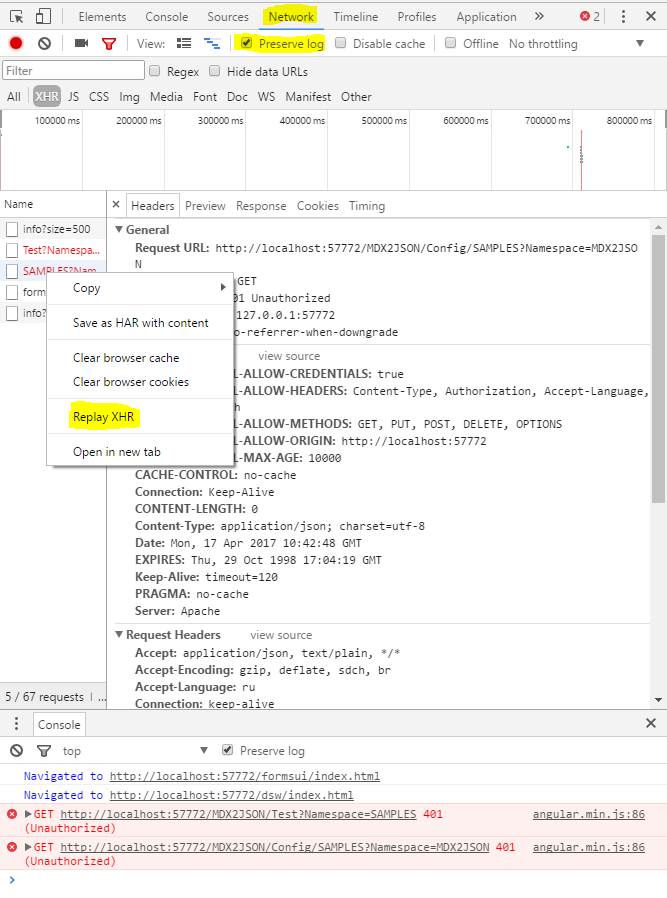The image size is (667, 898).
Task: Clear the network log icon
Action: pos(44,44)
